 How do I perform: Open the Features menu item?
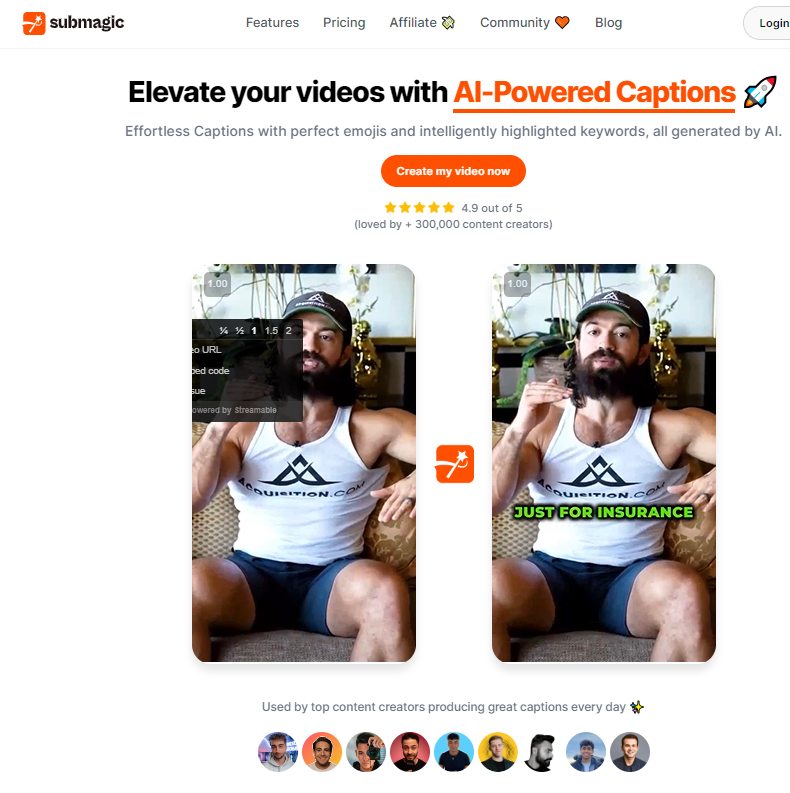tap(272, 23)
